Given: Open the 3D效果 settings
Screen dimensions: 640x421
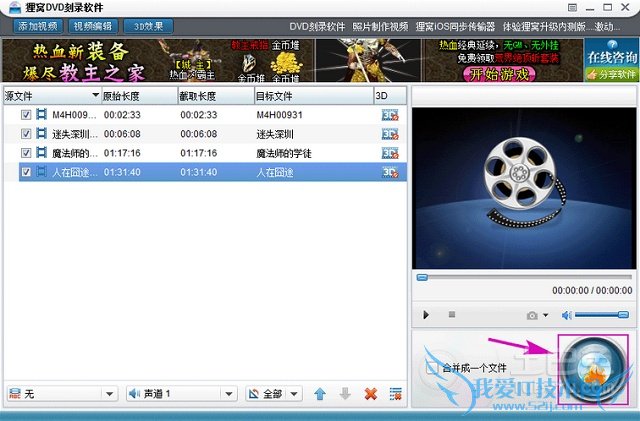Looking at the screenshot, I should [x=148, y=26].
